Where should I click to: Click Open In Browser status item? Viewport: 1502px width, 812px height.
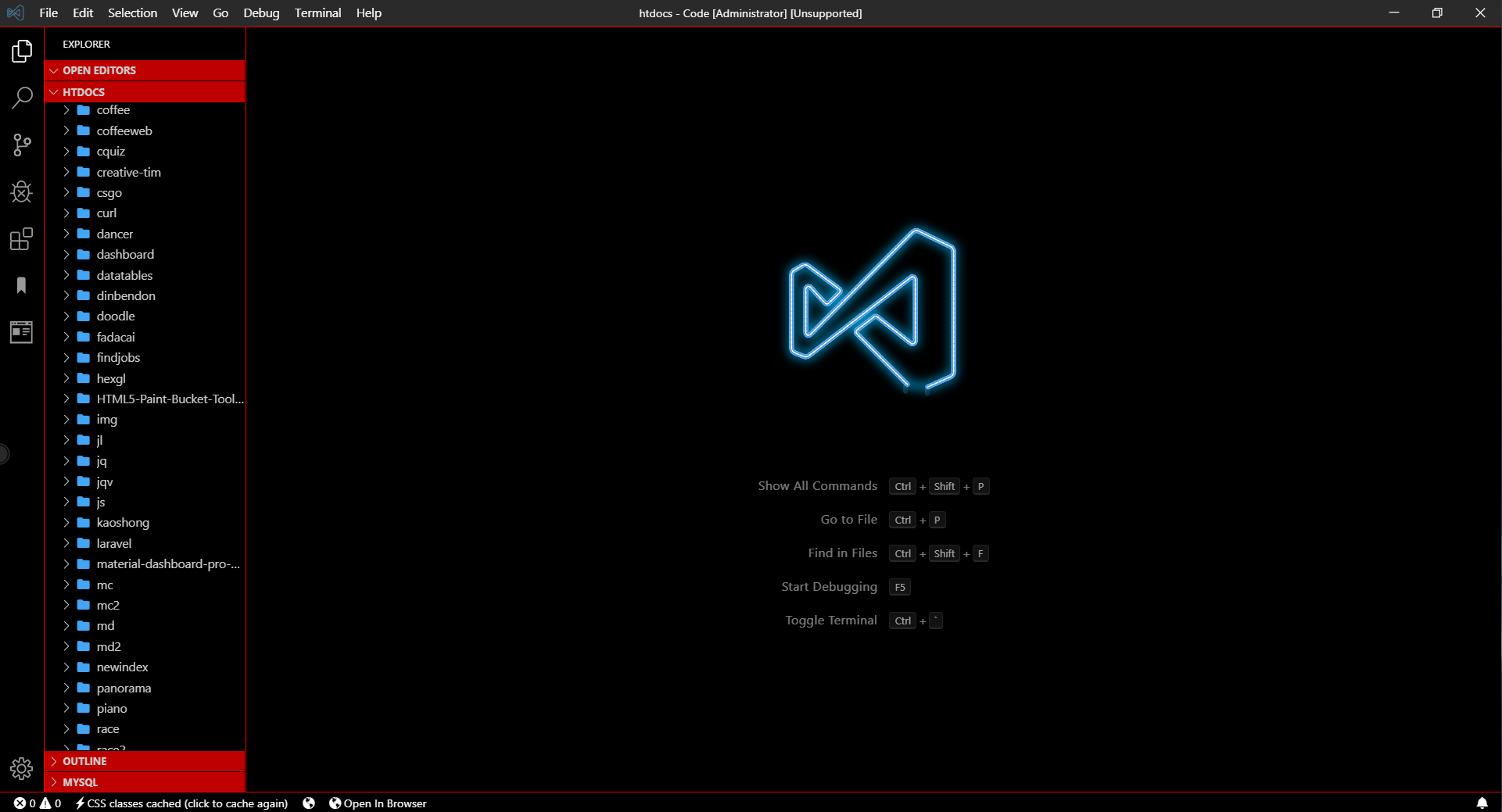(378, 803)
